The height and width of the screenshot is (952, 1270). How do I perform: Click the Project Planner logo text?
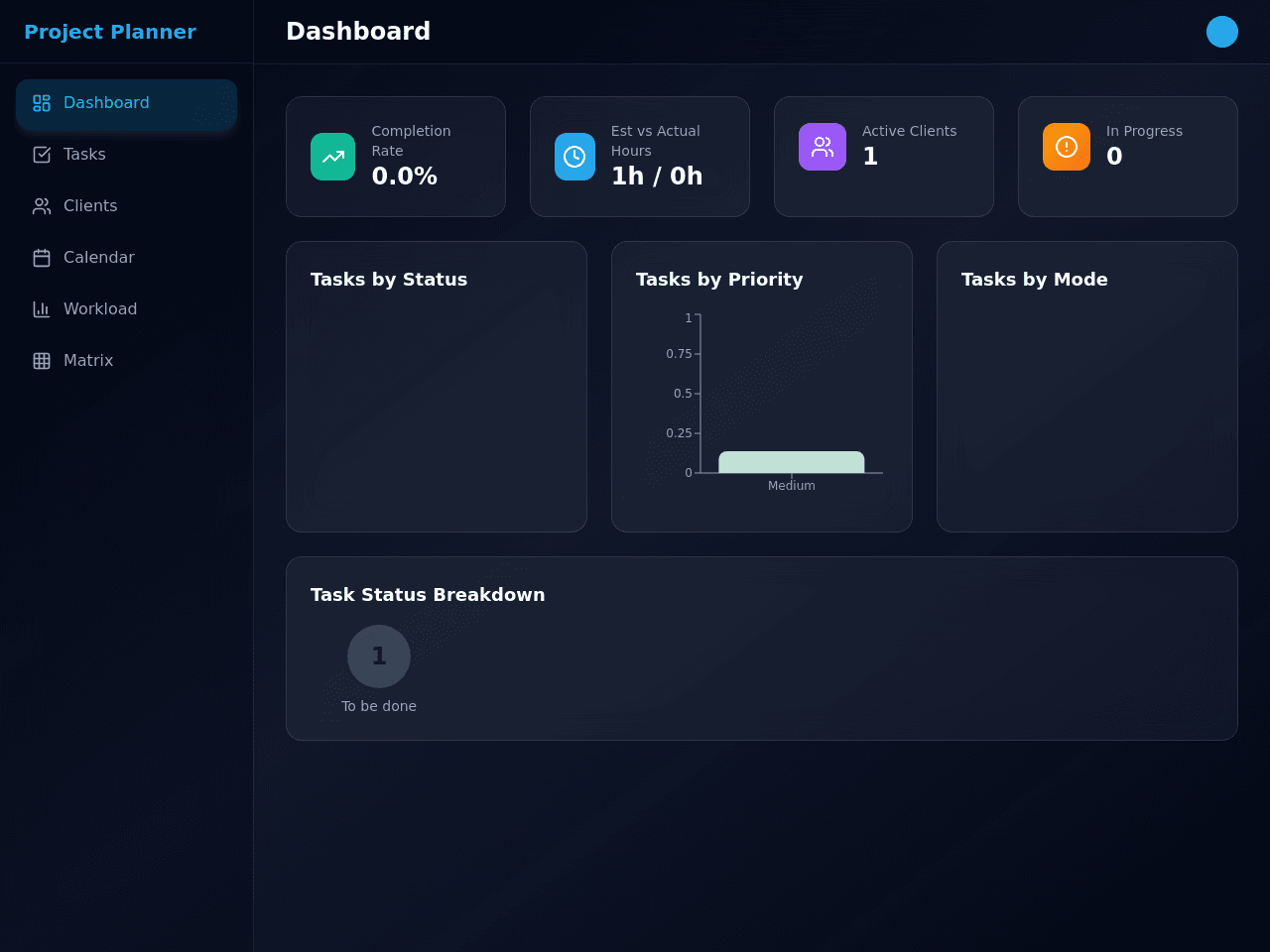click(110, 32)
